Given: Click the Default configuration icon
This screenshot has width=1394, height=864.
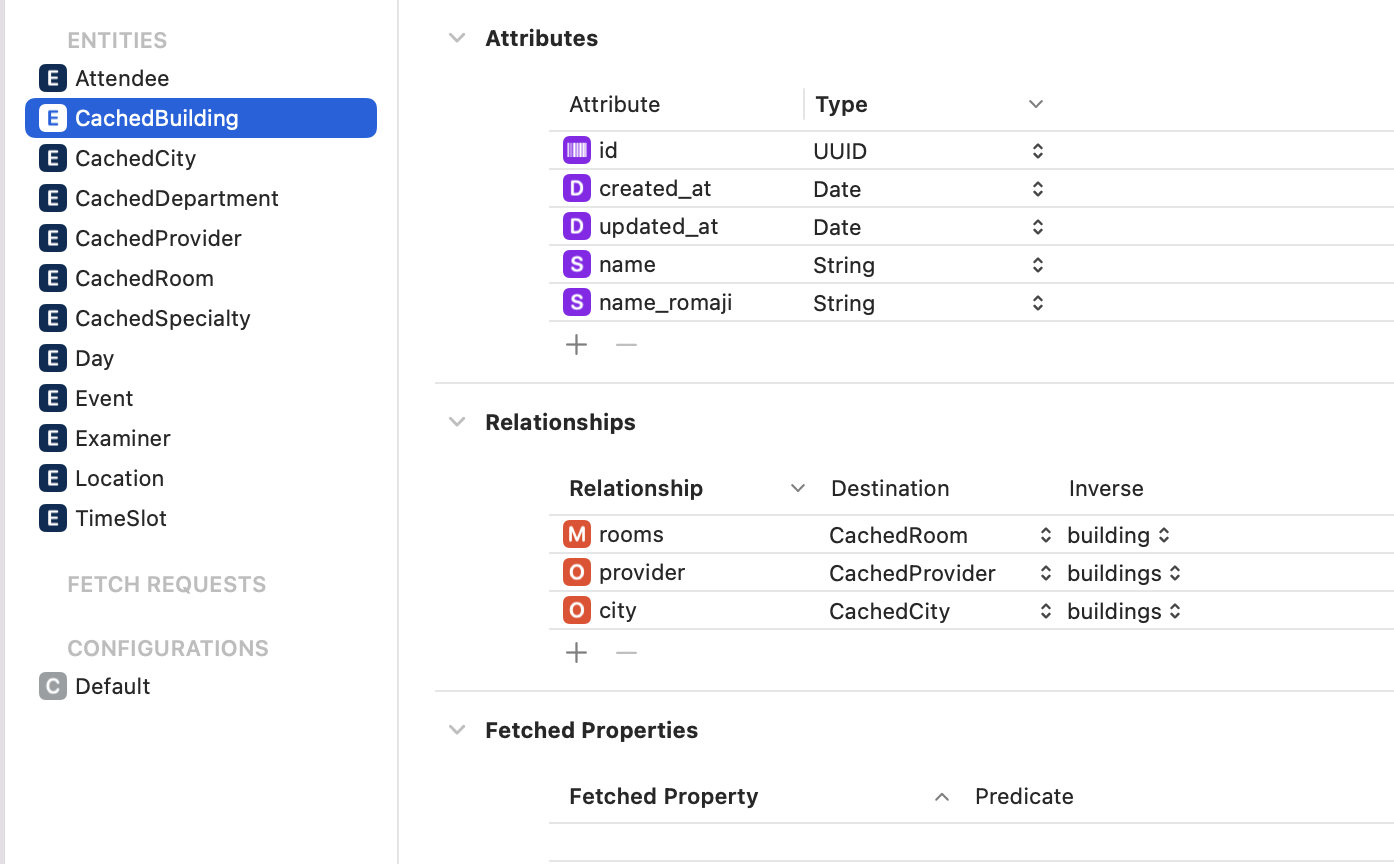Looking at the screenshot, I should point(53,686).
